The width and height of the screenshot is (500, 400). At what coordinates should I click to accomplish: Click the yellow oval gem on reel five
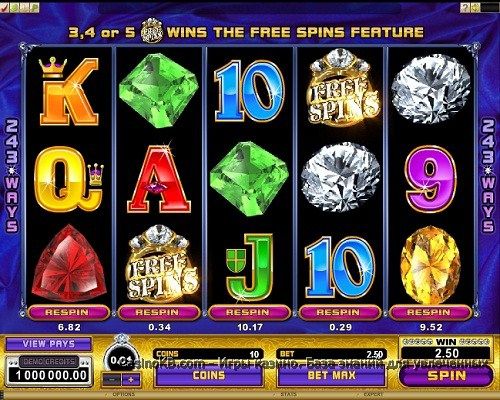tap(431, 266)
